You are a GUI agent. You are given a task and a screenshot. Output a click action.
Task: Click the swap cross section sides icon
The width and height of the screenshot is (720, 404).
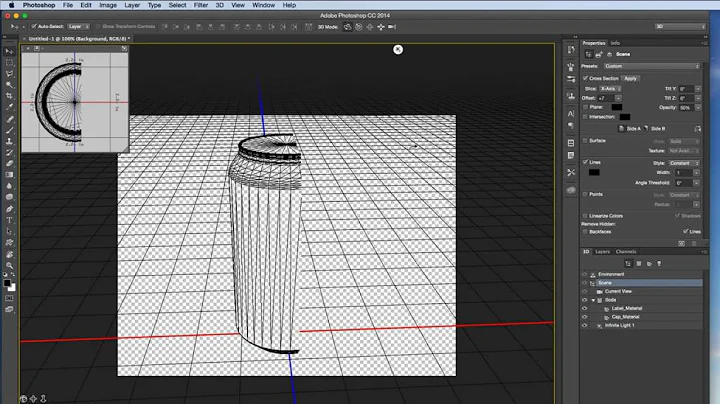[x=698, y=129]
